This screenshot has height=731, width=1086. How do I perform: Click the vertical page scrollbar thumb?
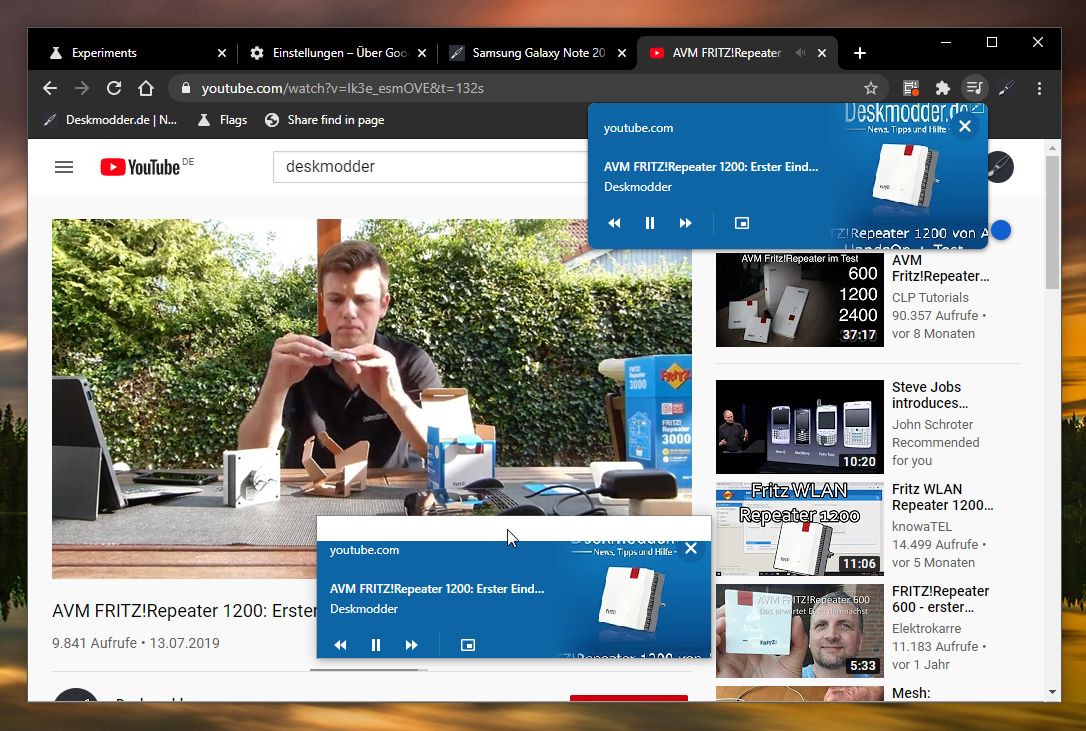pos(1052,222)
